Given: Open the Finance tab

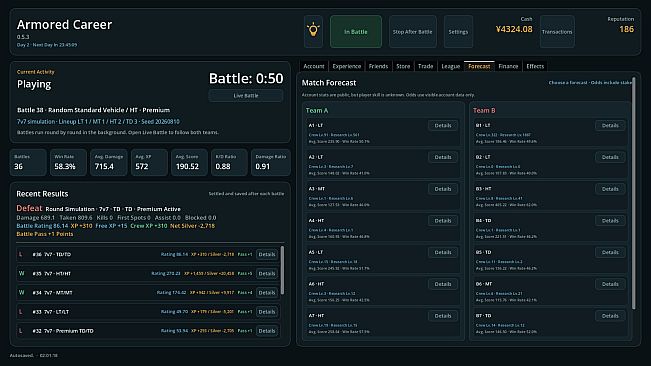Looking at the screenshot, I should (508, 66).
